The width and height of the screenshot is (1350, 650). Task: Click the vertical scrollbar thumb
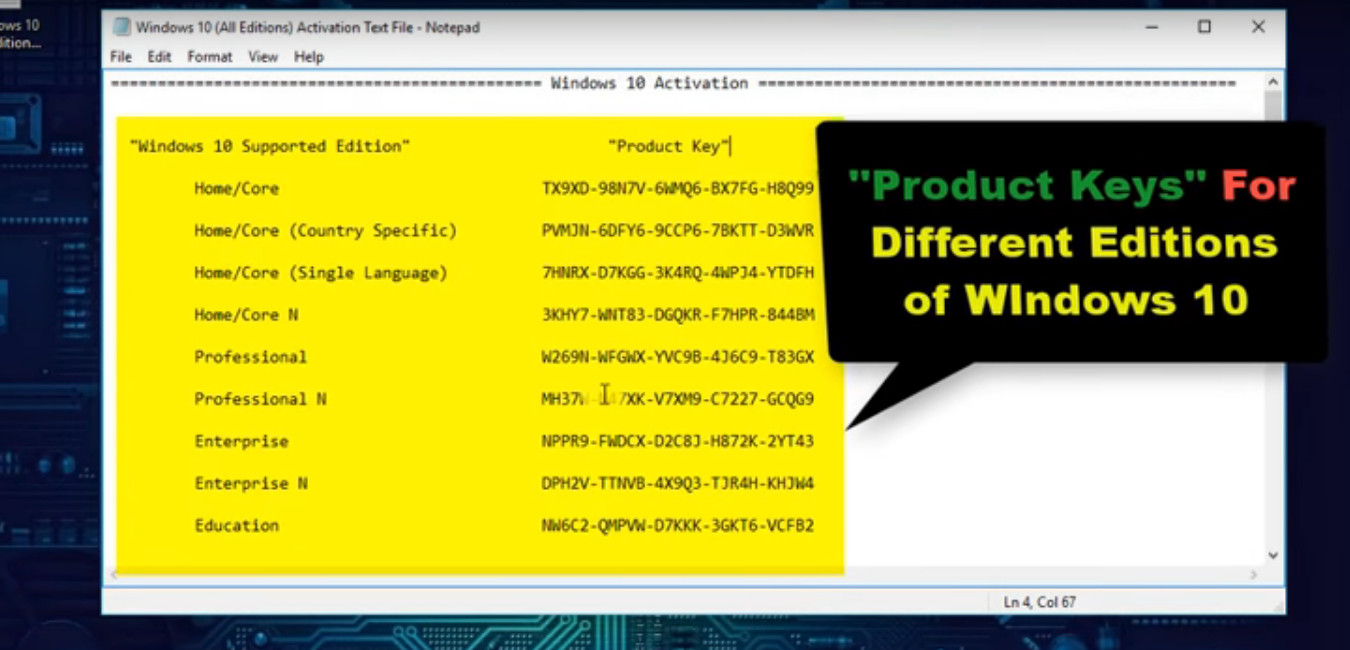pos(1273,107)
